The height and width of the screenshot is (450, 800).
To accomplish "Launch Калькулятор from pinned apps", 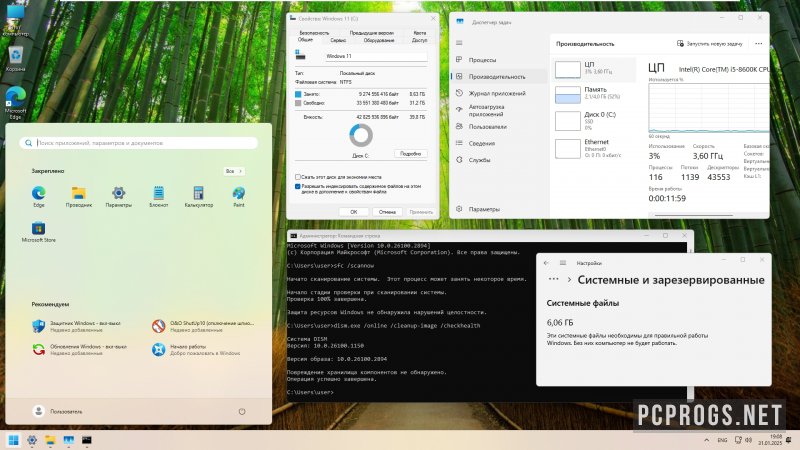I will tap(198, 196).
